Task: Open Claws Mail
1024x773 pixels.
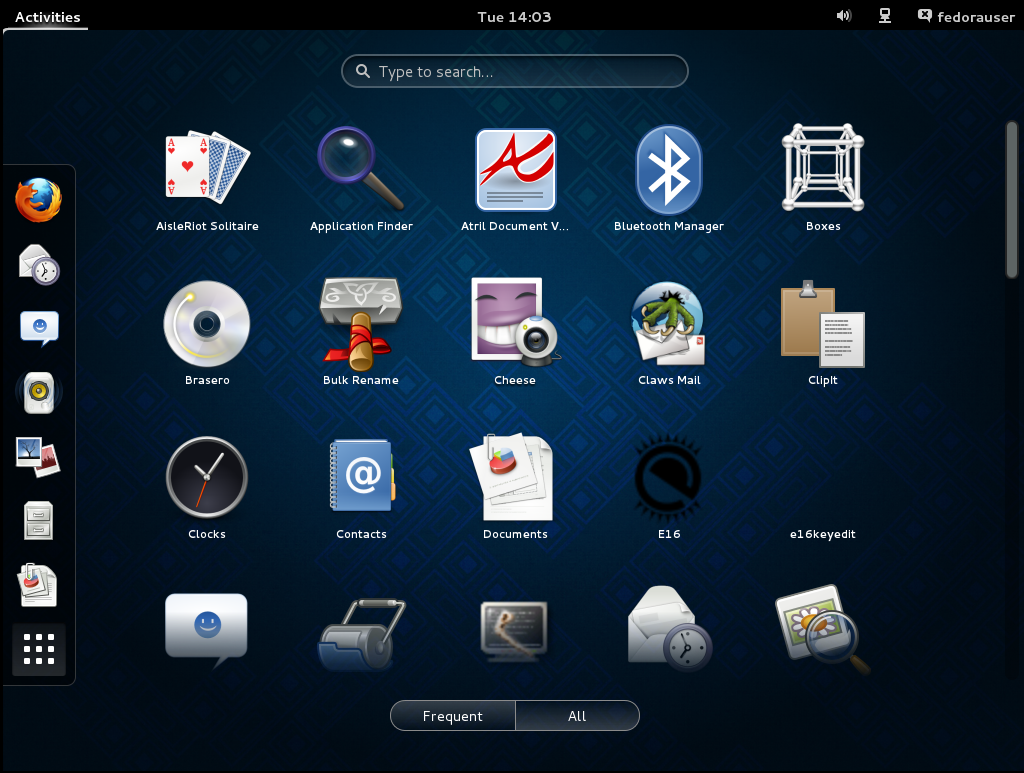Action: pyautogui.click(x=669, y=322)
